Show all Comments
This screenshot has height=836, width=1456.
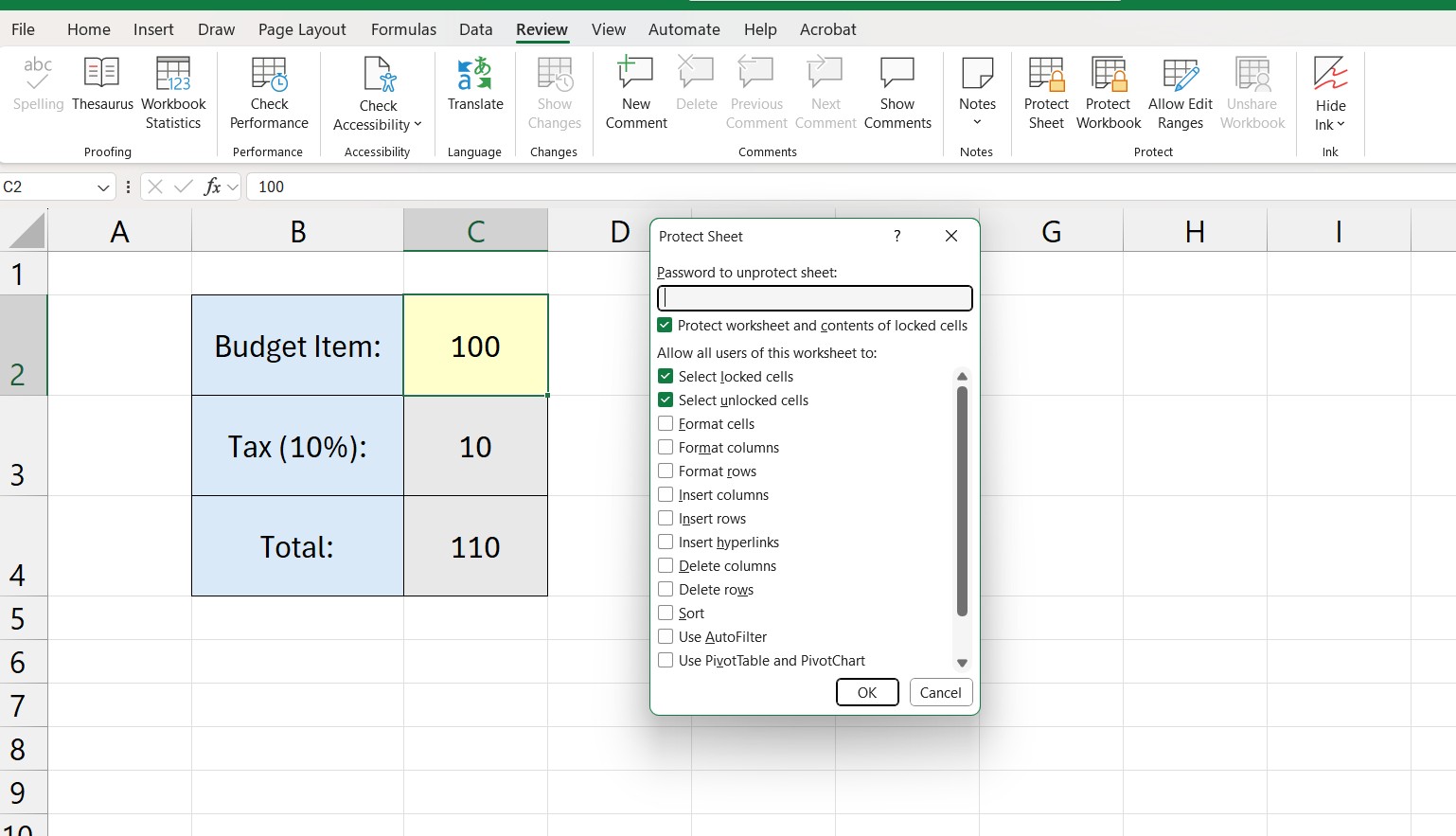(897, 90)
